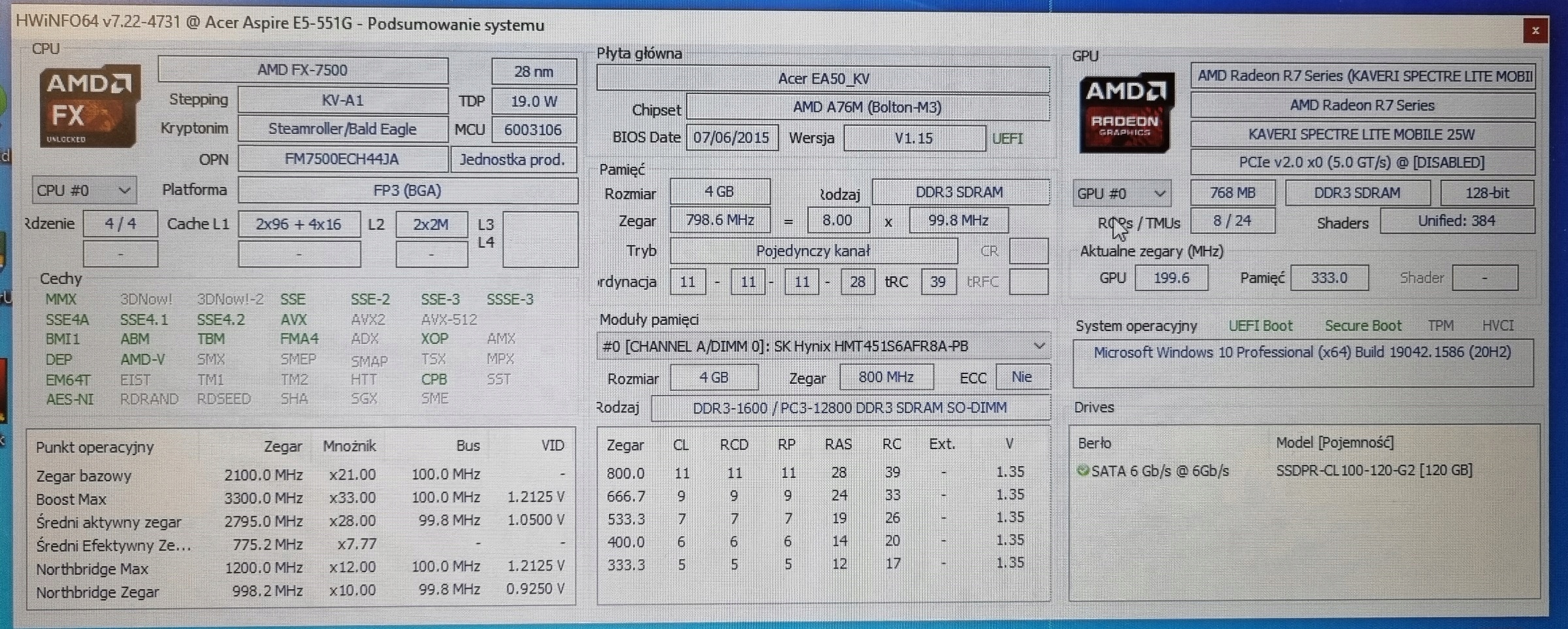Viewport: 1568px width, 629px height.
Task: Click the AMD FX processor logo
Action: [90, 106]
